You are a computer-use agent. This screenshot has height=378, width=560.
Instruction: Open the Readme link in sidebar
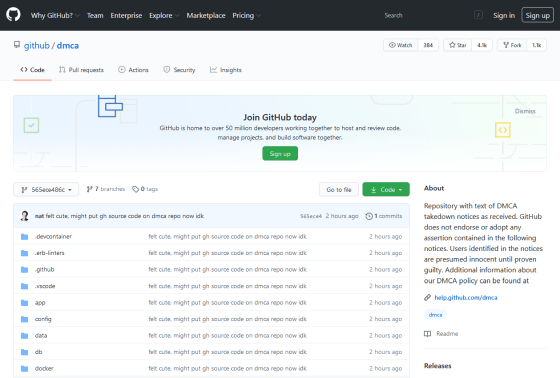point(447,334)
